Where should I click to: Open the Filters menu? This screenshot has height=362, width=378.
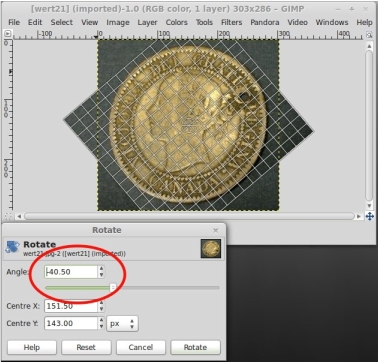coord(231,22)
